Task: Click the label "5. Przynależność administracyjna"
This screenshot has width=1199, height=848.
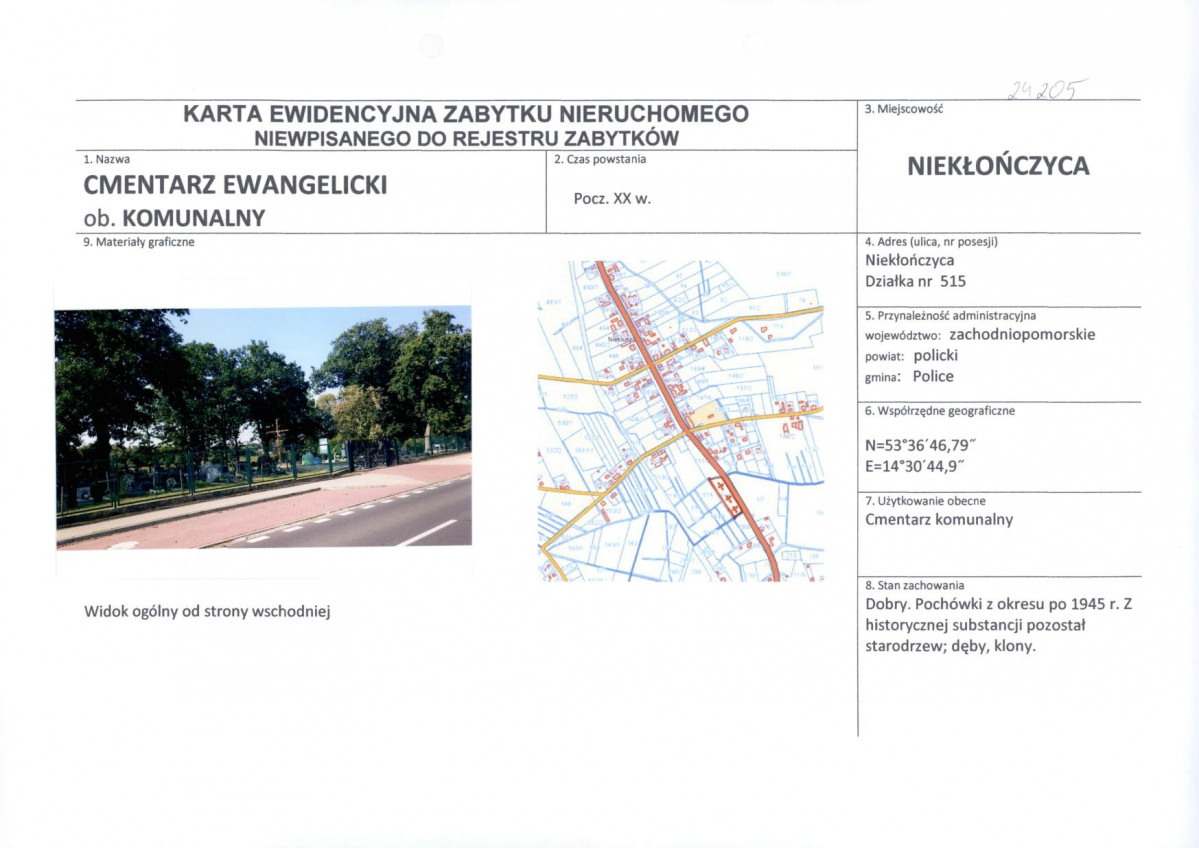Action: coord(950,315)
